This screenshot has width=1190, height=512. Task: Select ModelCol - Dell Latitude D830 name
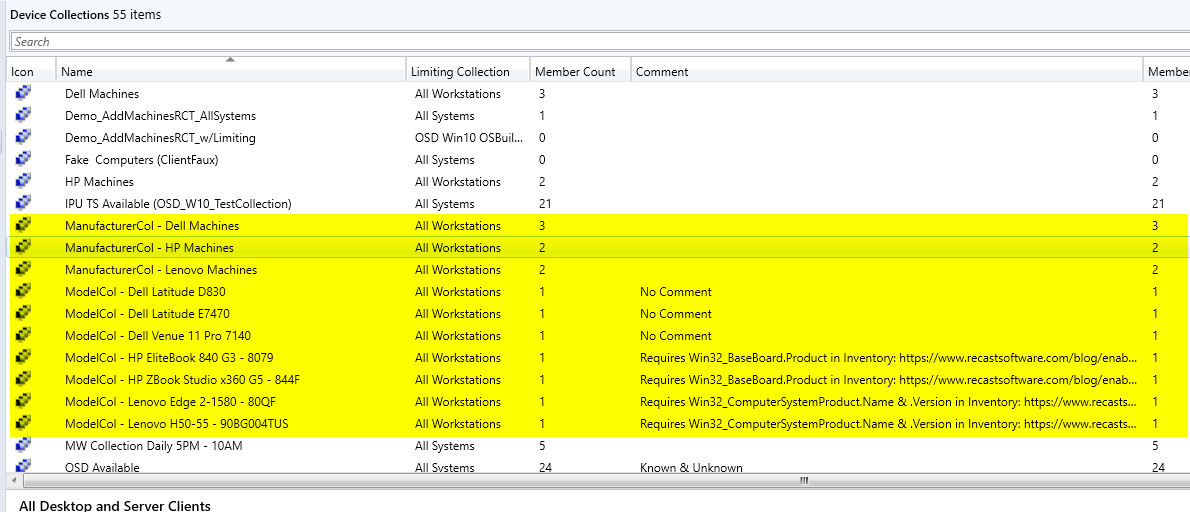145,292
